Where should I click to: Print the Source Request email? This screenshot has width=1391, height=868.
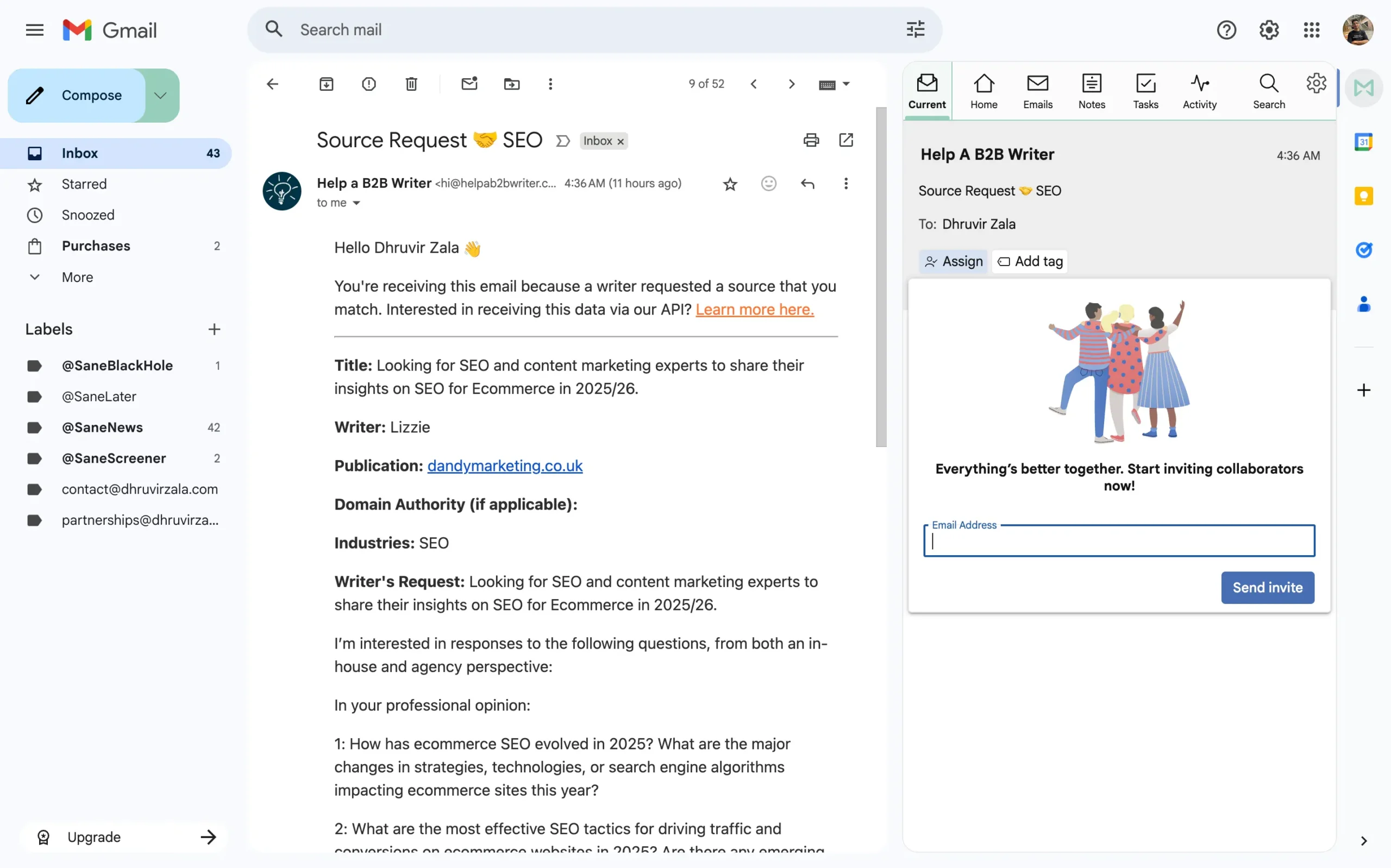pyautogui.click(x=811, y=140)
